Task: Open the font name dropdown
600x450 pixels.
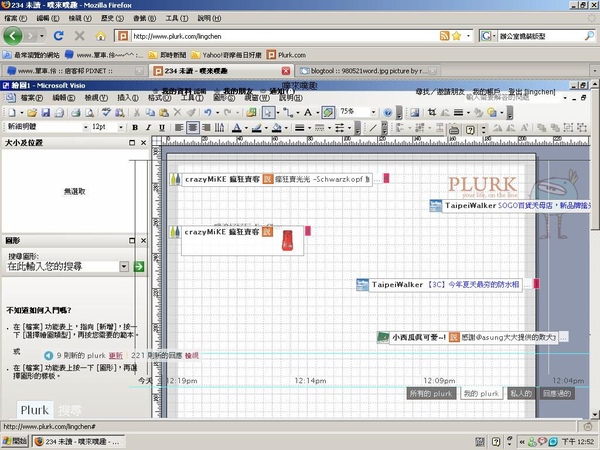Action: click(x=85, y=127)
